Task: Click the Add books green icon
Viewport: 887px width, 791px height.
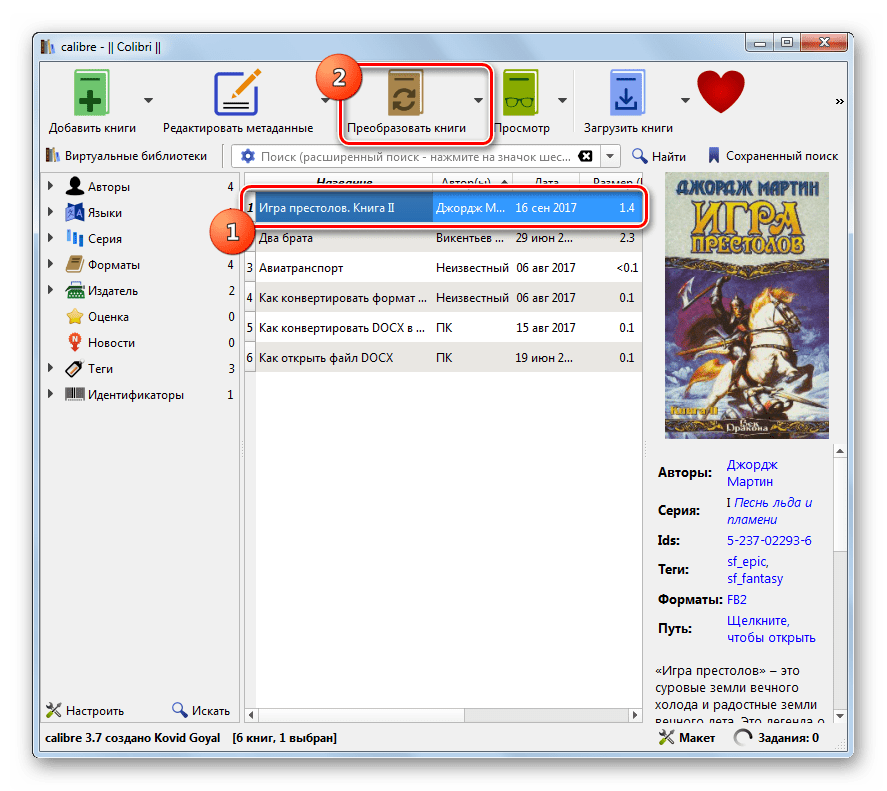Action: [91, 93]
